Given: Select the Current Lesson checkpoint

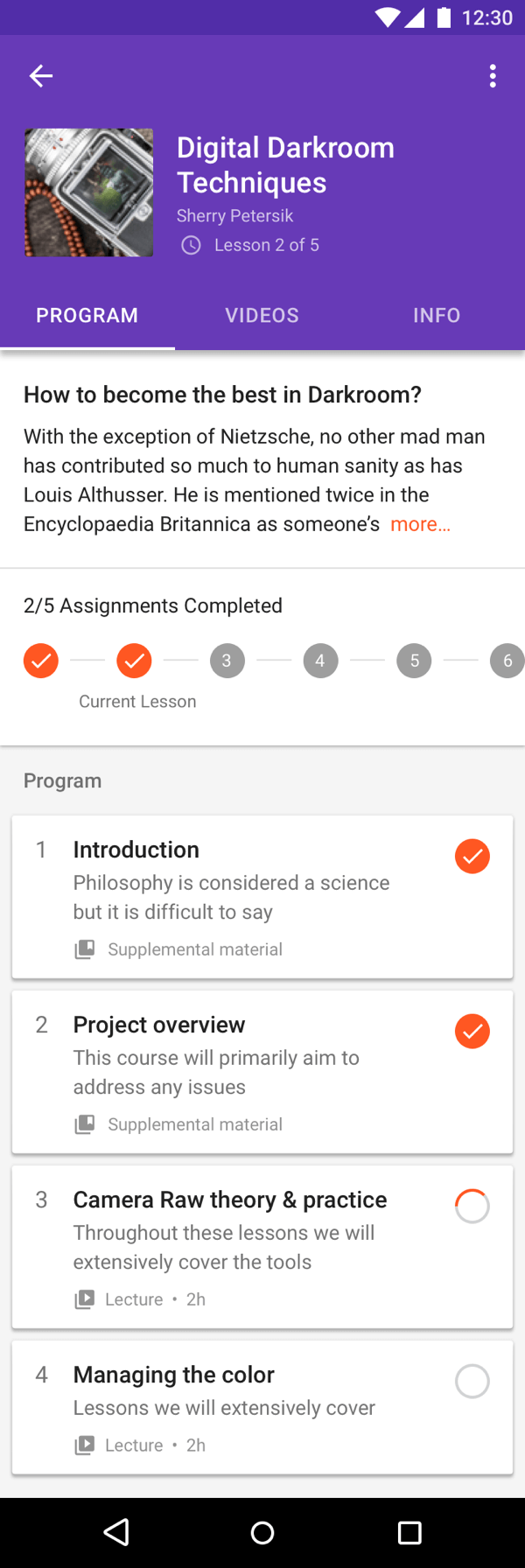Looking at the screenshot, I should [x=134, y=661].
